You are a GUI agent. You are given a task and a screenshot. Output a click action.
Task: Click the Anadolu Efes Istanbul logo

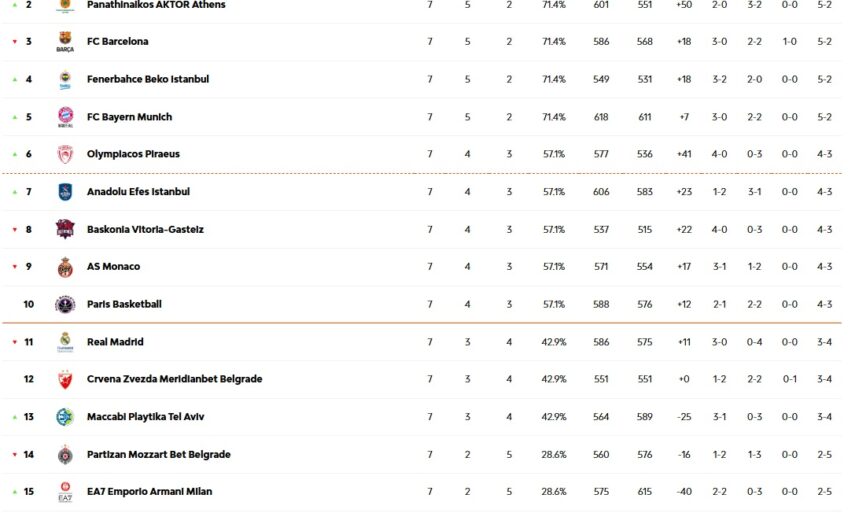(x=65, y=192)
